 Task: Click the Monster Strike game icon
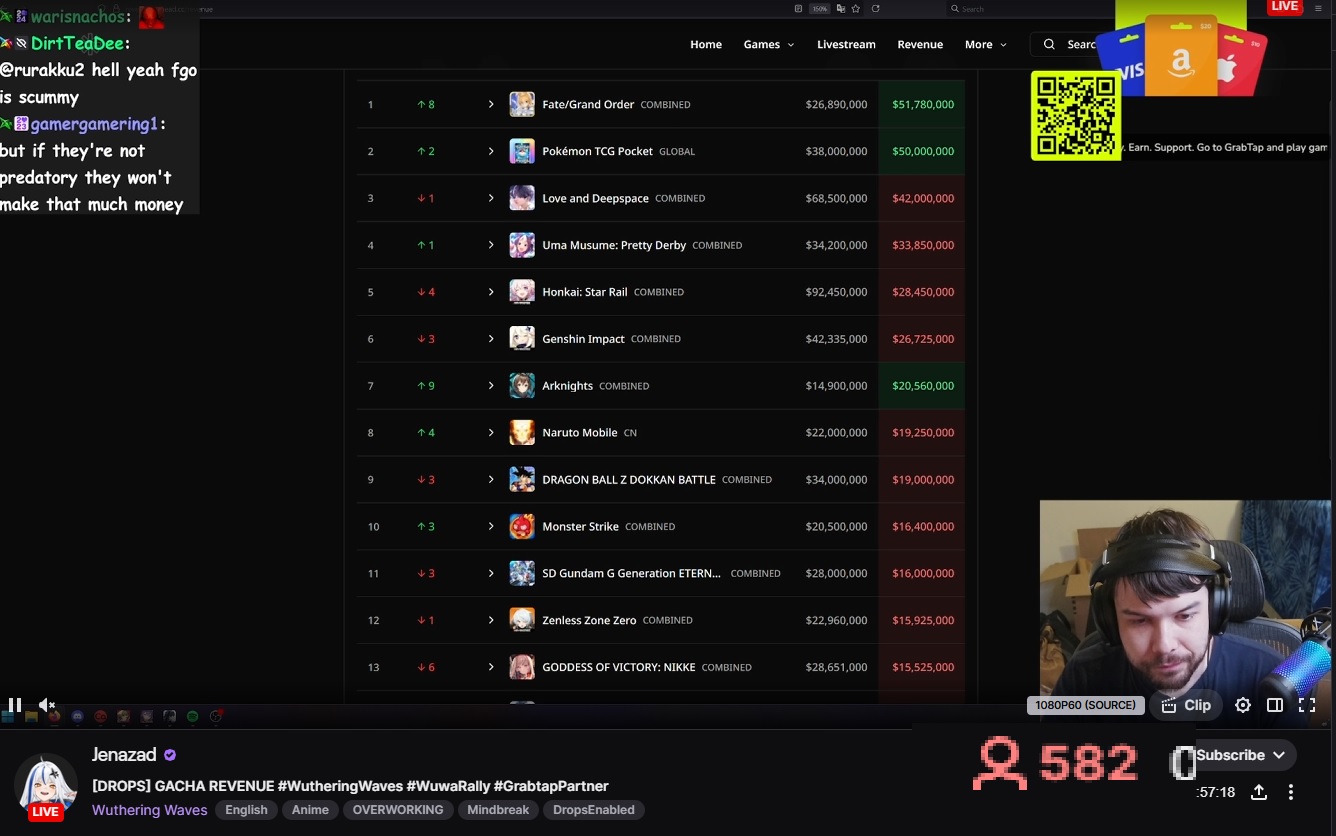click(522, 526)
